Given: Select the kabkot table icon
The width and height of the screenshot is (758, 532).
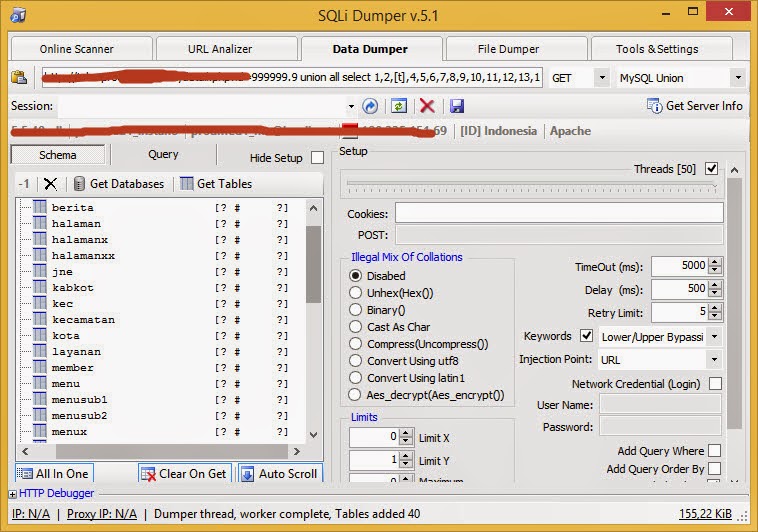Looking at the screenshot, I should click(x=40, y=287).
